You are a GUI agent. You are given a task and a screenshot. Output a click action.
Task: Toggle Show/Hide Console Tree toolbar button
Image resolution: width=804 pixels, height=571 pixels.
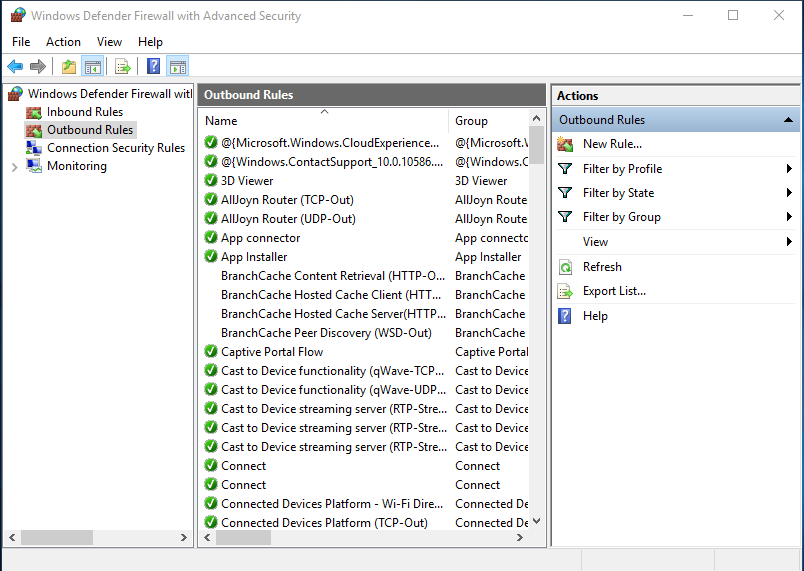(92, 67)
